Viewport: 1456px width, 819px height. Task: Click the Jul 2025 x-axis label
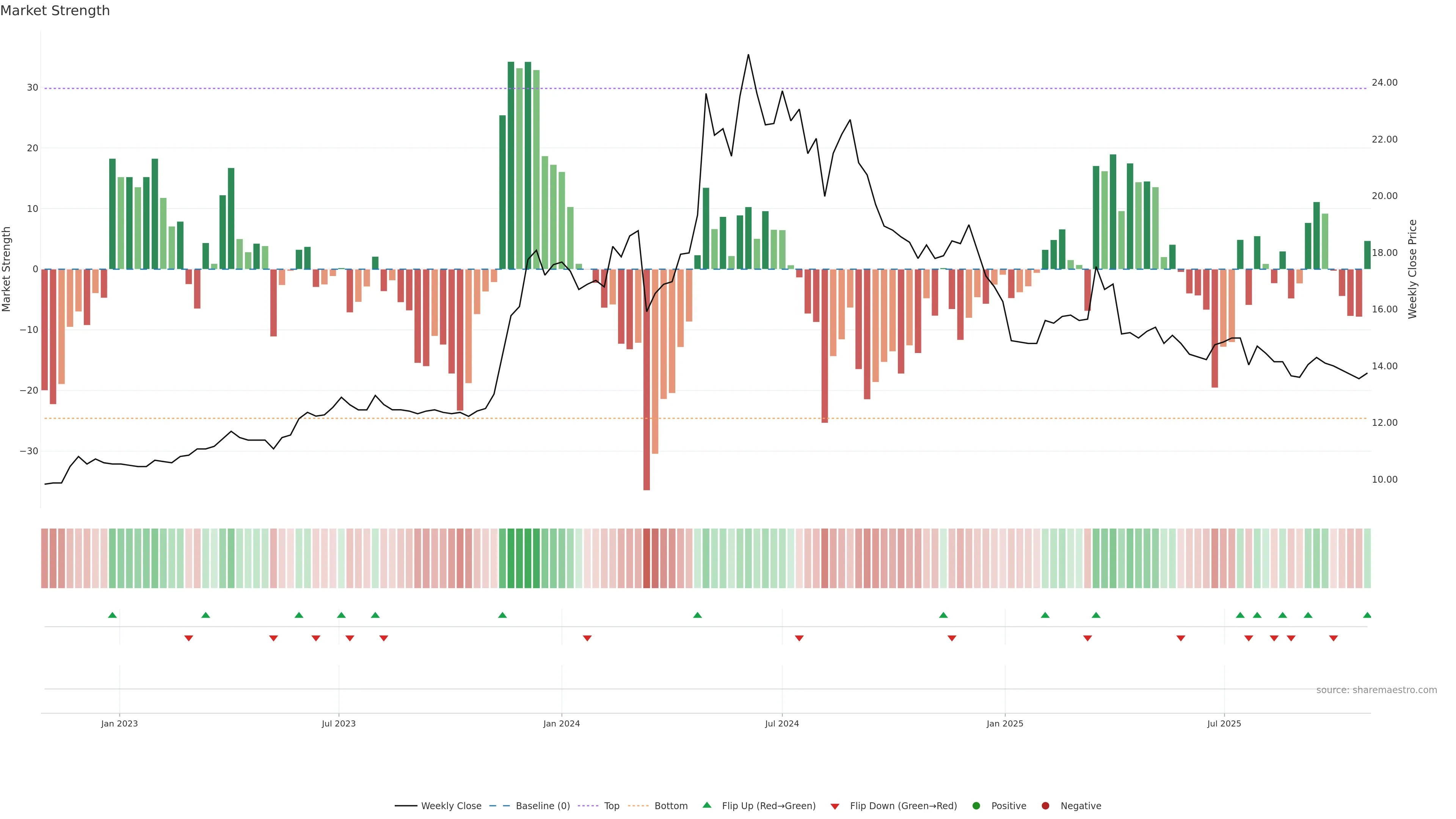point(1224,723)
